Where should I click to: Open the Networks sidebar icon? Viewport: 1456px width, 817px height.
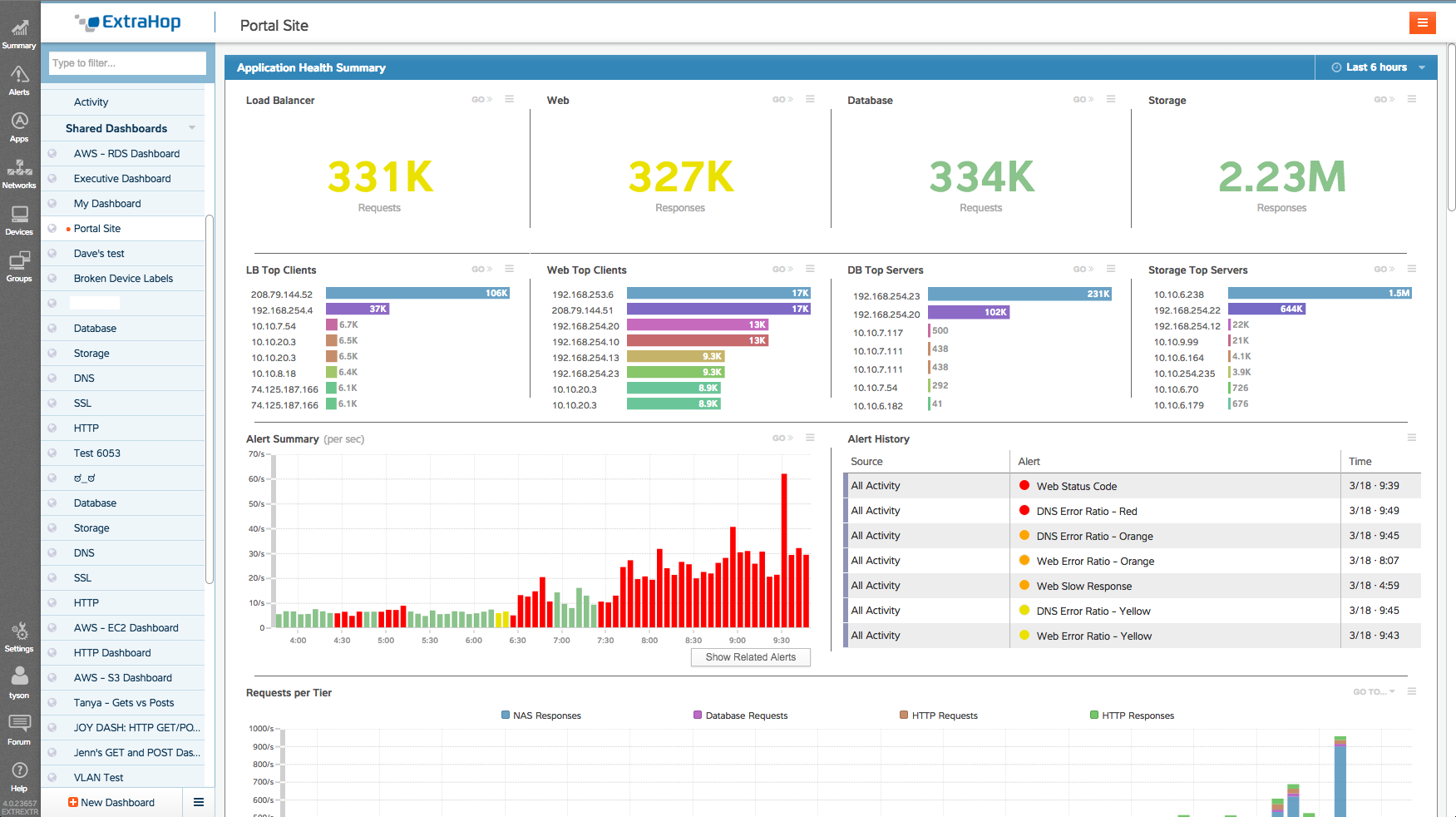click(19, 174)
